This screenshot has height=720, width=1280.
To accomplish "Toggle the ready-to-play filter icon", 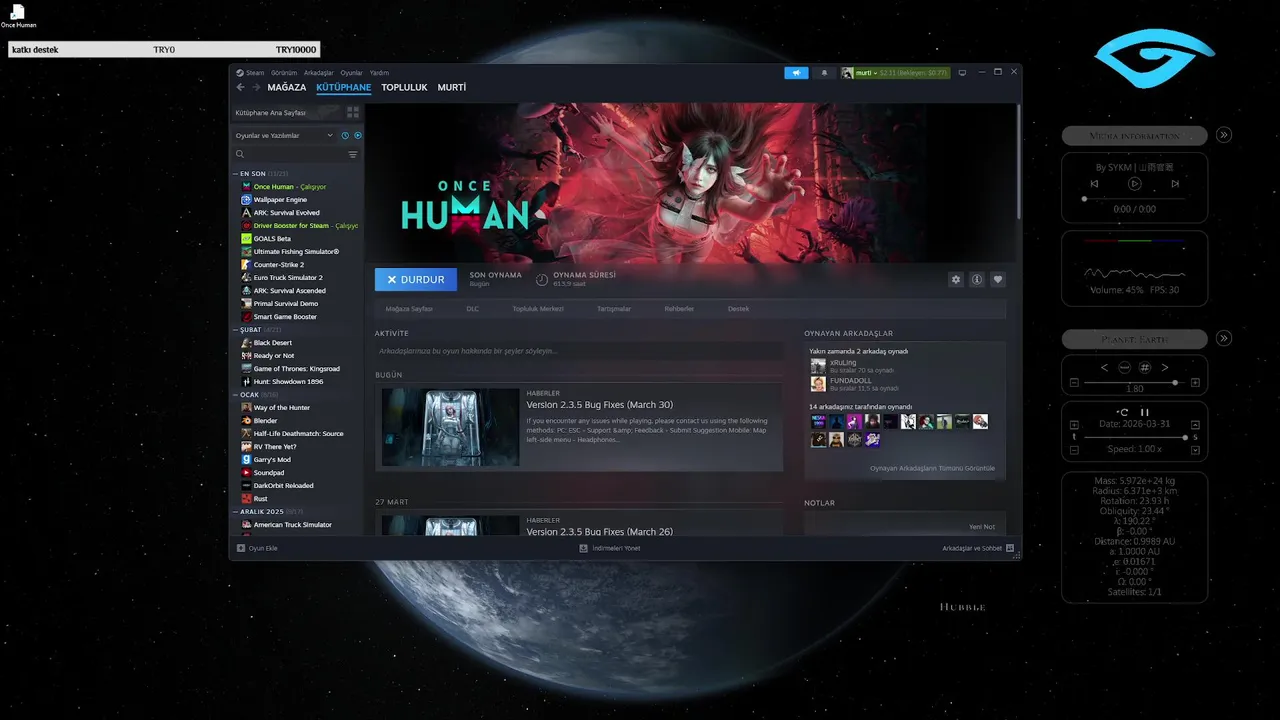I will 358,135.
